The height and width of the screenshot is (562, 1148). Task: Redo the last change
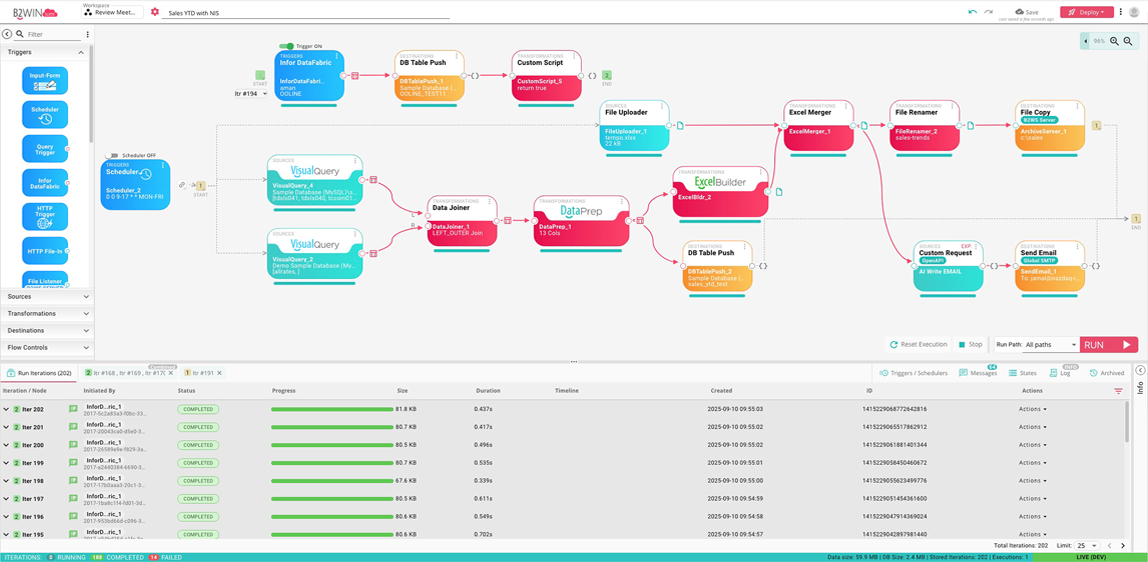click(x=988, y=12)
